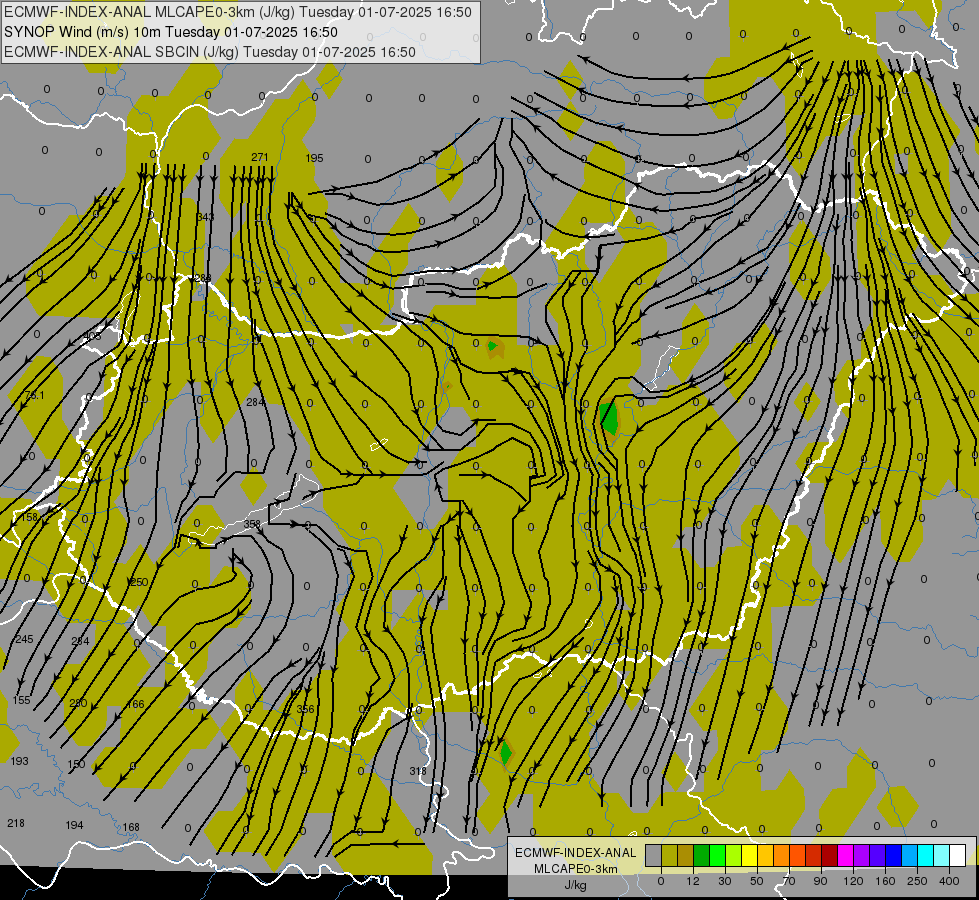The height and width of the screenshot is (900, 979).
Task: Click the J/kg unit label in legend
Action: [x=576, y=885]
